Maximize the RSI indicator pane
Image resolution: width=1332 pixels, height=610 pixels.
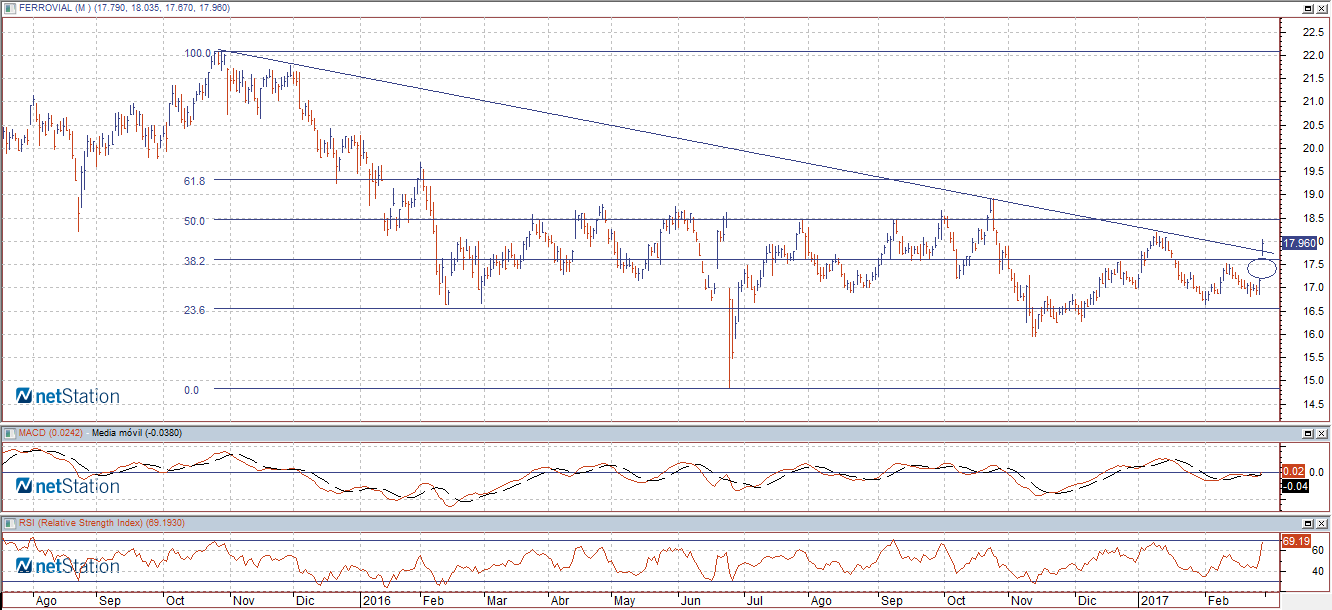coord(1307,523)
